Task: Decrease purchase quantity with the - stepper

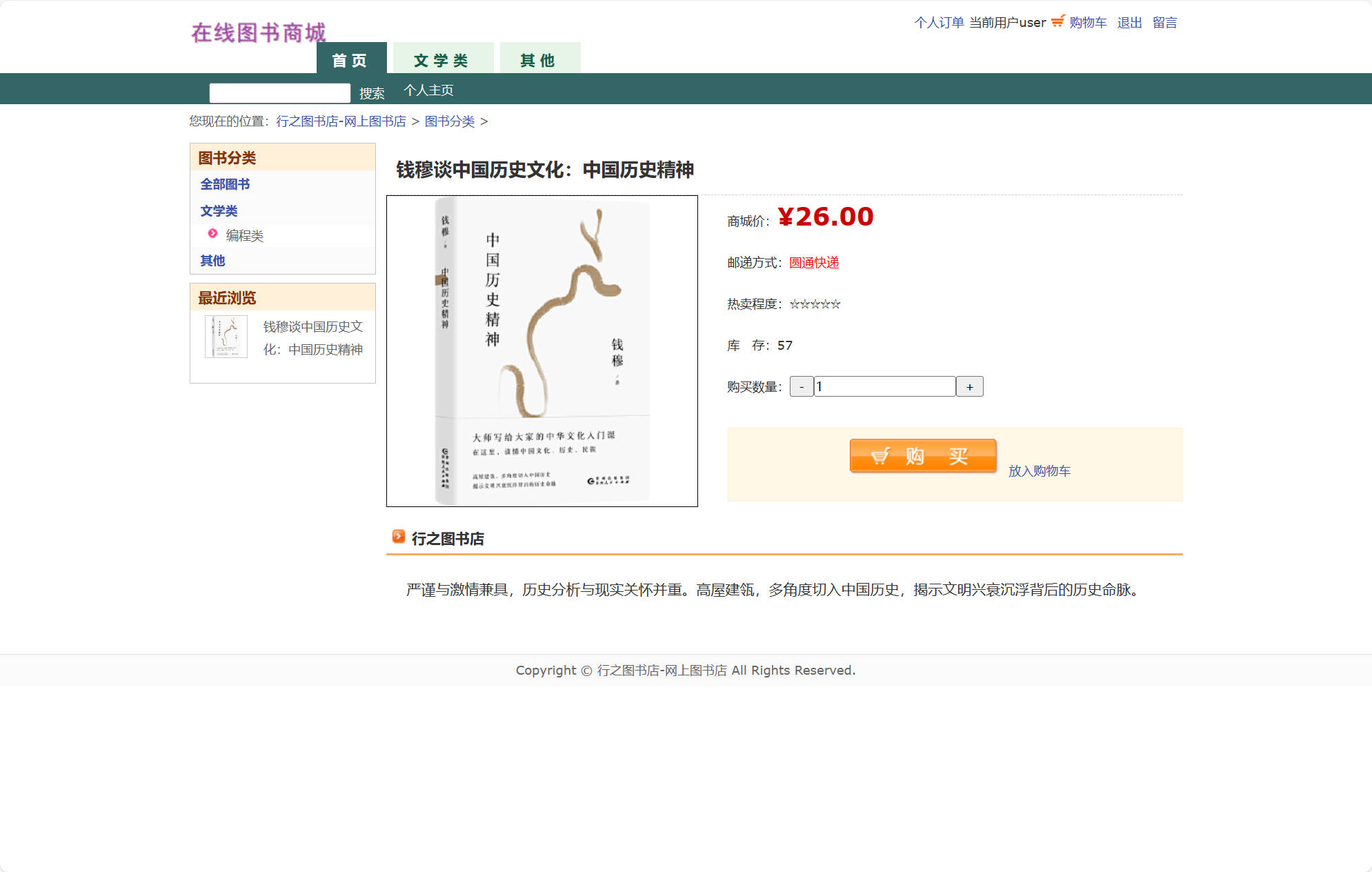Action: pyautogui.click(x=802, y=386)
